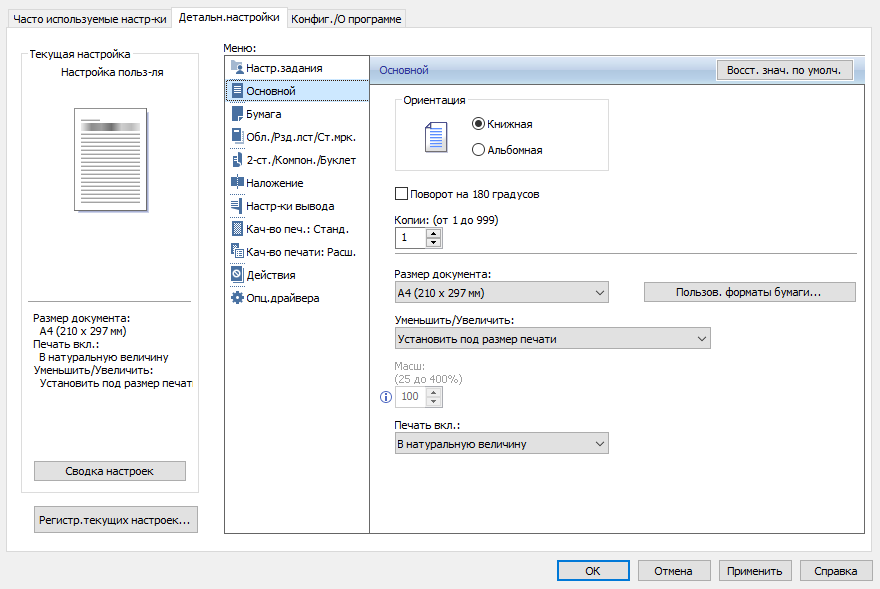
Task: Click the Бумага paper menu icon
Action: [237, 114]
